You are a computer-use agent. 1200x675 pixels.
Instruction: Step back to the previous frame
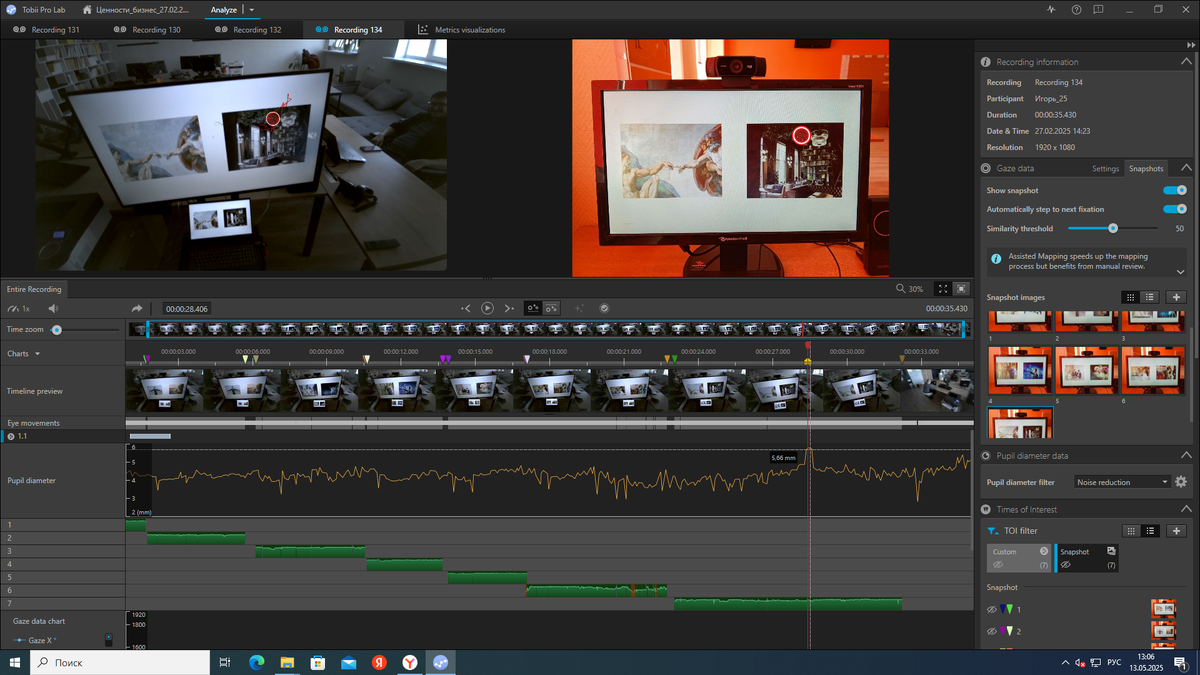pos(465,308)
